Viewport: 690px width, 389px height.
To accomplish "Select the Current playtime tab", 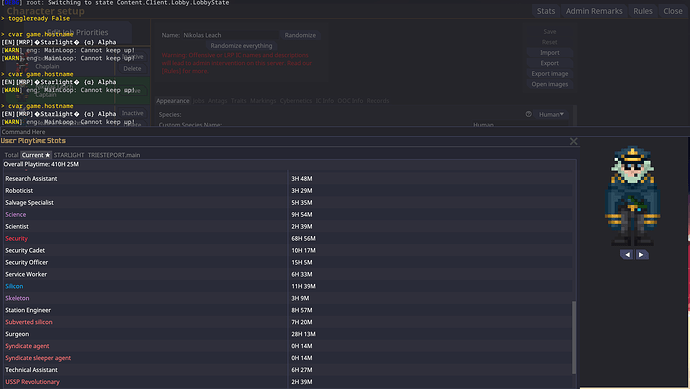I will pos(36,155).
